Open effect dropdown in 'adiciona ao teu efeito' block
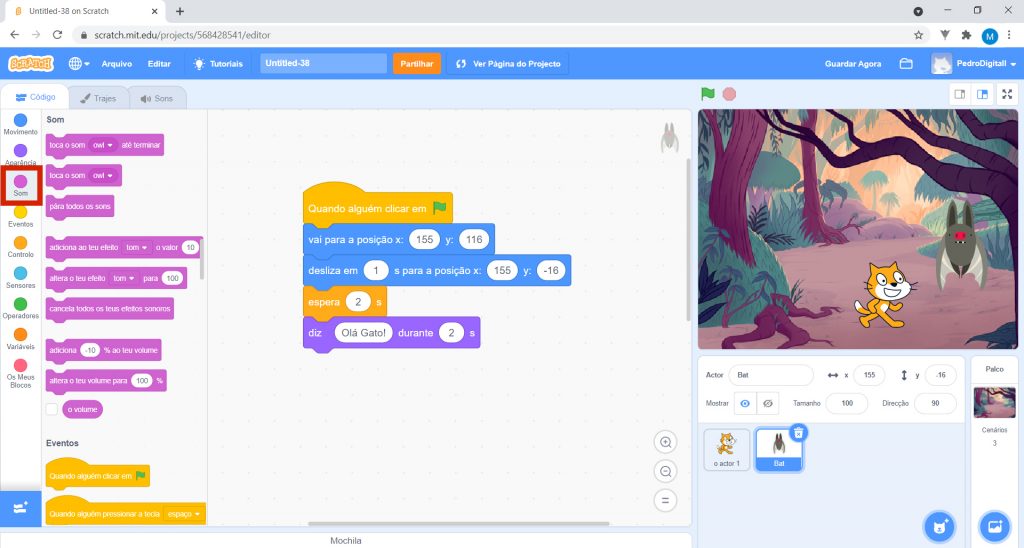 (136, 248)
